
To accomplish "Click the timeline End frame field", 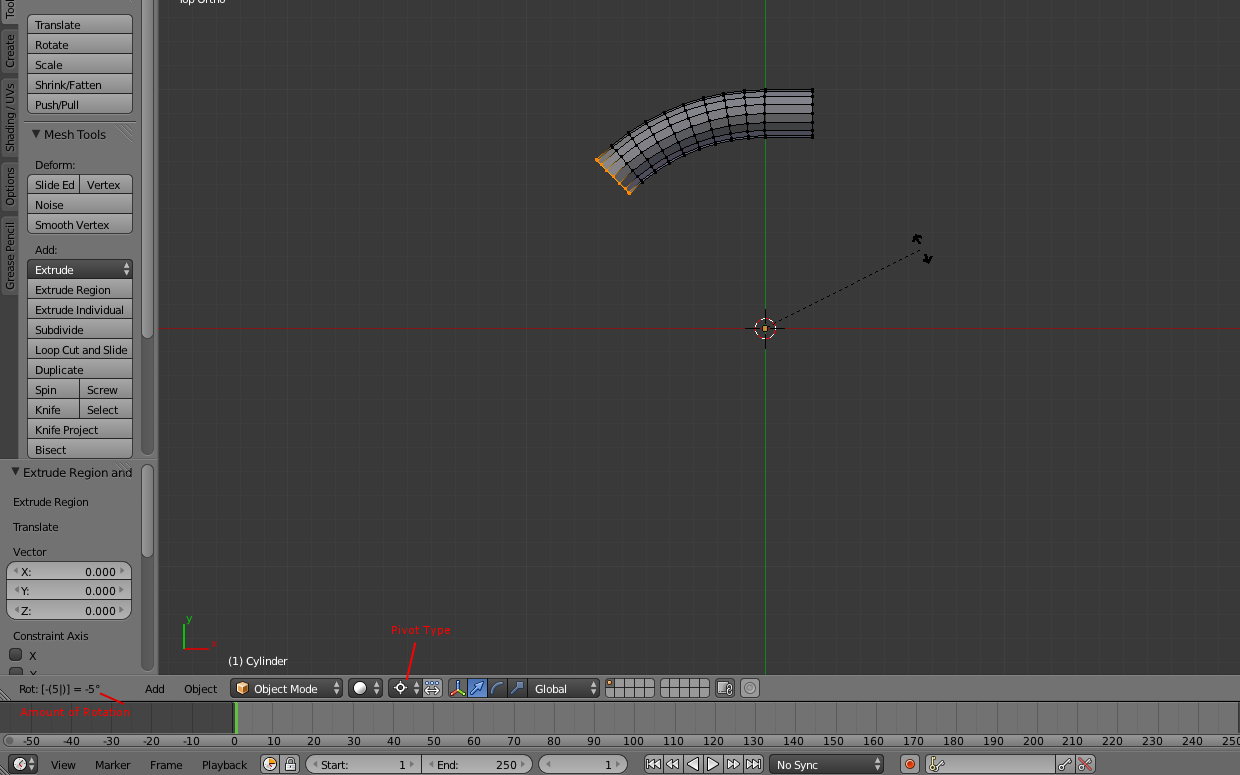I will tap(478, 764).
